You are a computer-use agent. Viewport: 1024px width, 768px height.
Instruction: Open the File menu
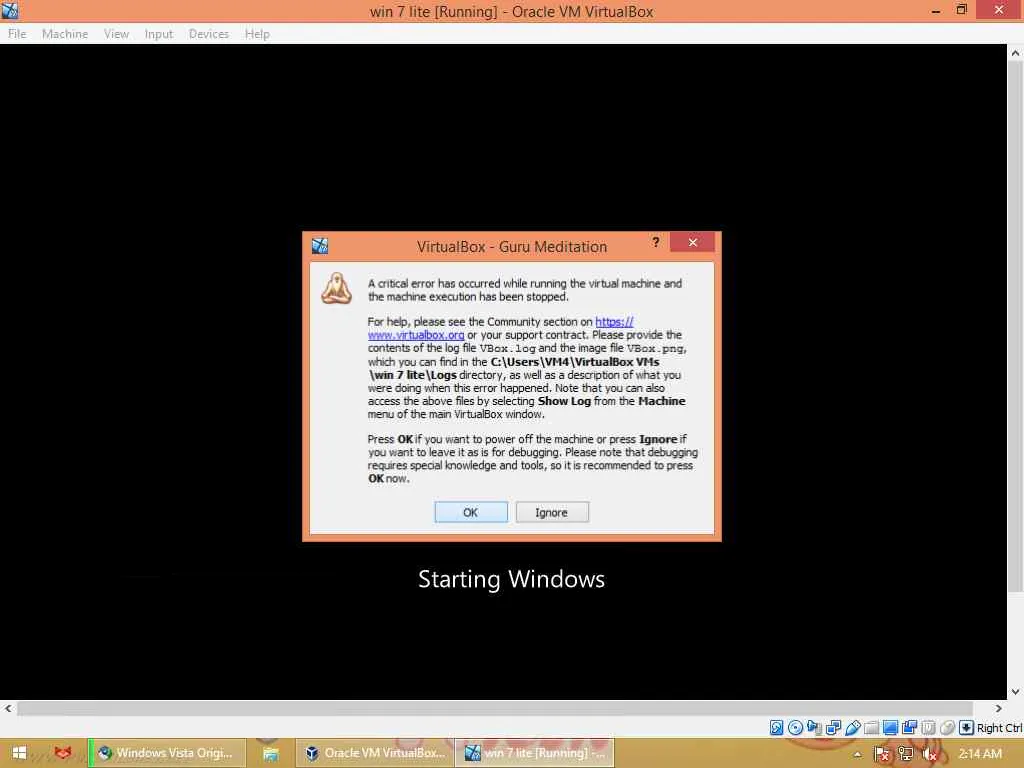tap(17, 34)
